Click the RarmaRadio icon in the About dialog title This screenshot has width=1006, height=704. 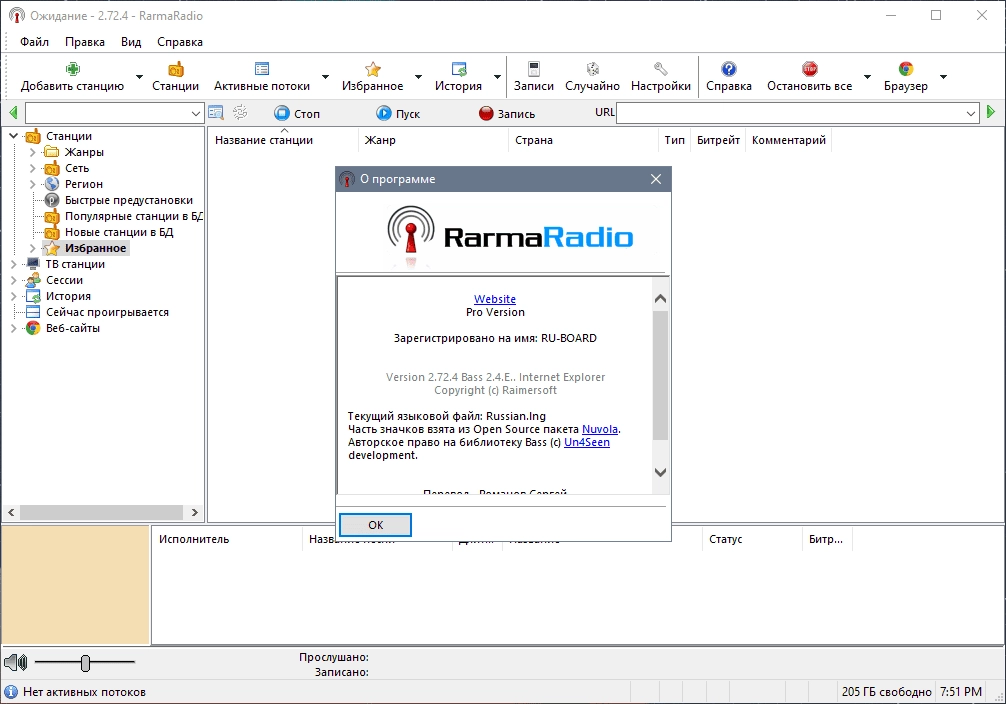point(347,179)
